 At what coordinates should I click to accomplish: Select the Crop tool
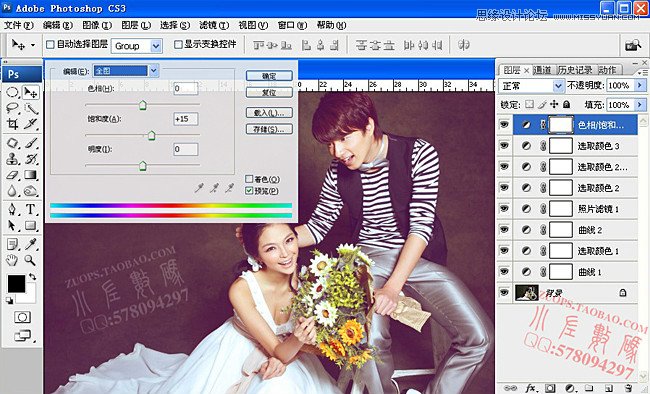click(12, 124)
